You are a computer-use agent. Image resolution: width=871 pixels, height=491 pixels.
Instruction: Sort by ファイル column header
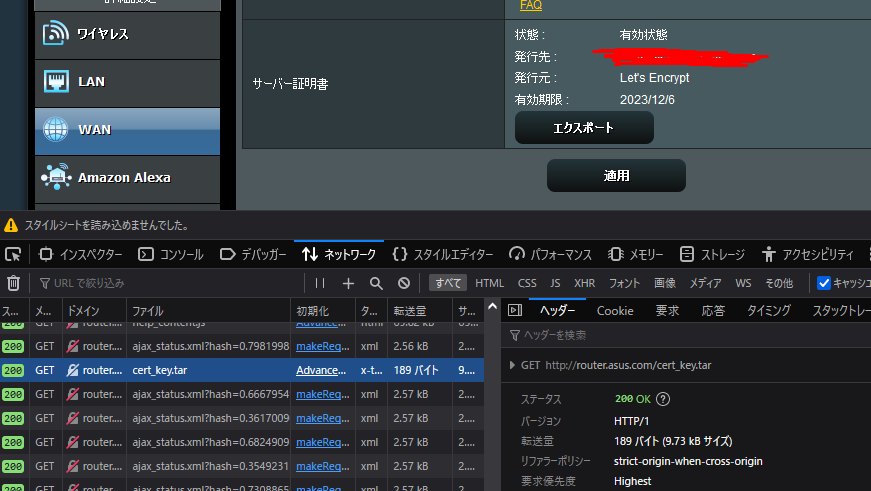tap(208, 310)
